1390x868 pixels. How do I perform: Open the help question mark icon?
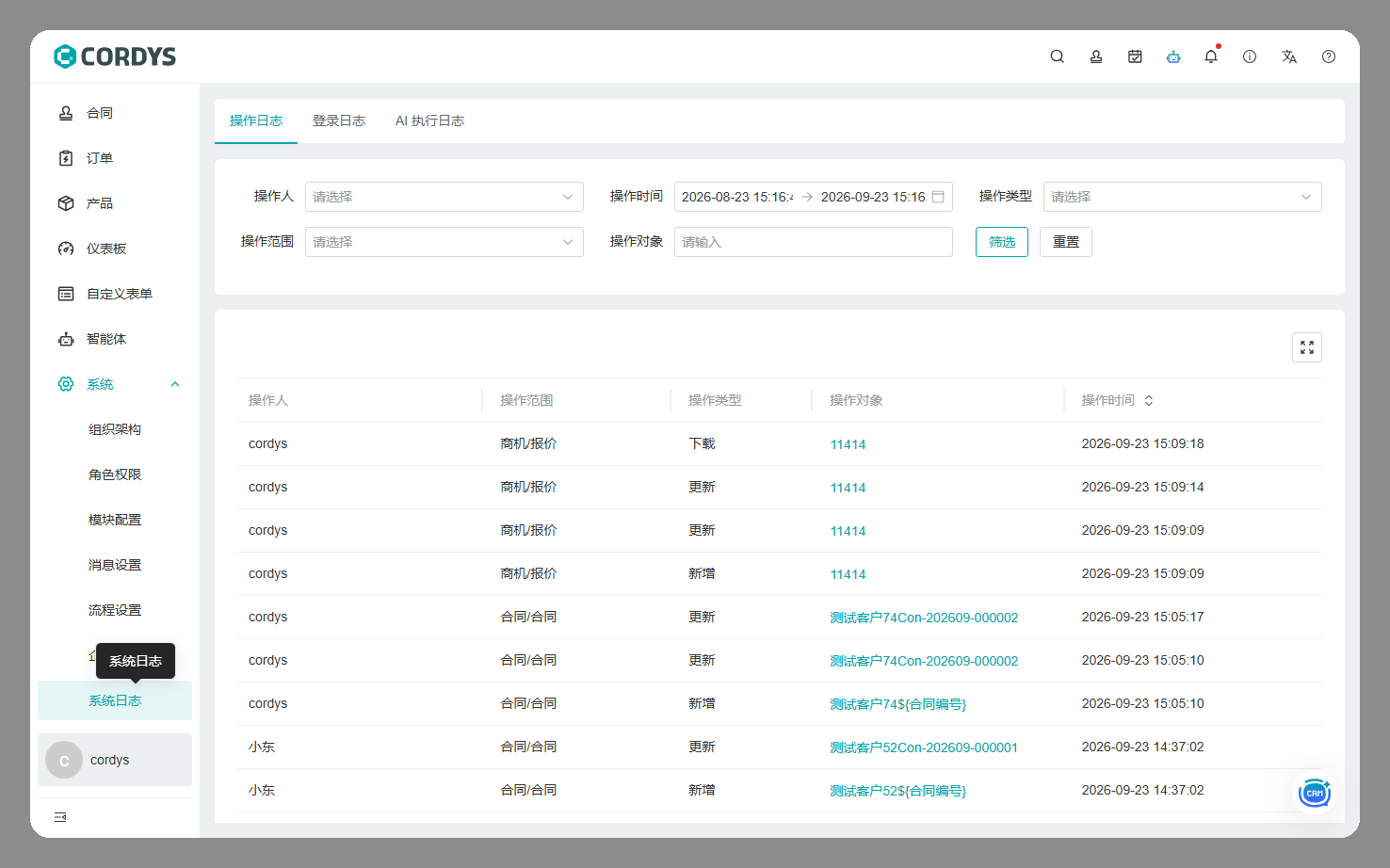point(1329,56)
